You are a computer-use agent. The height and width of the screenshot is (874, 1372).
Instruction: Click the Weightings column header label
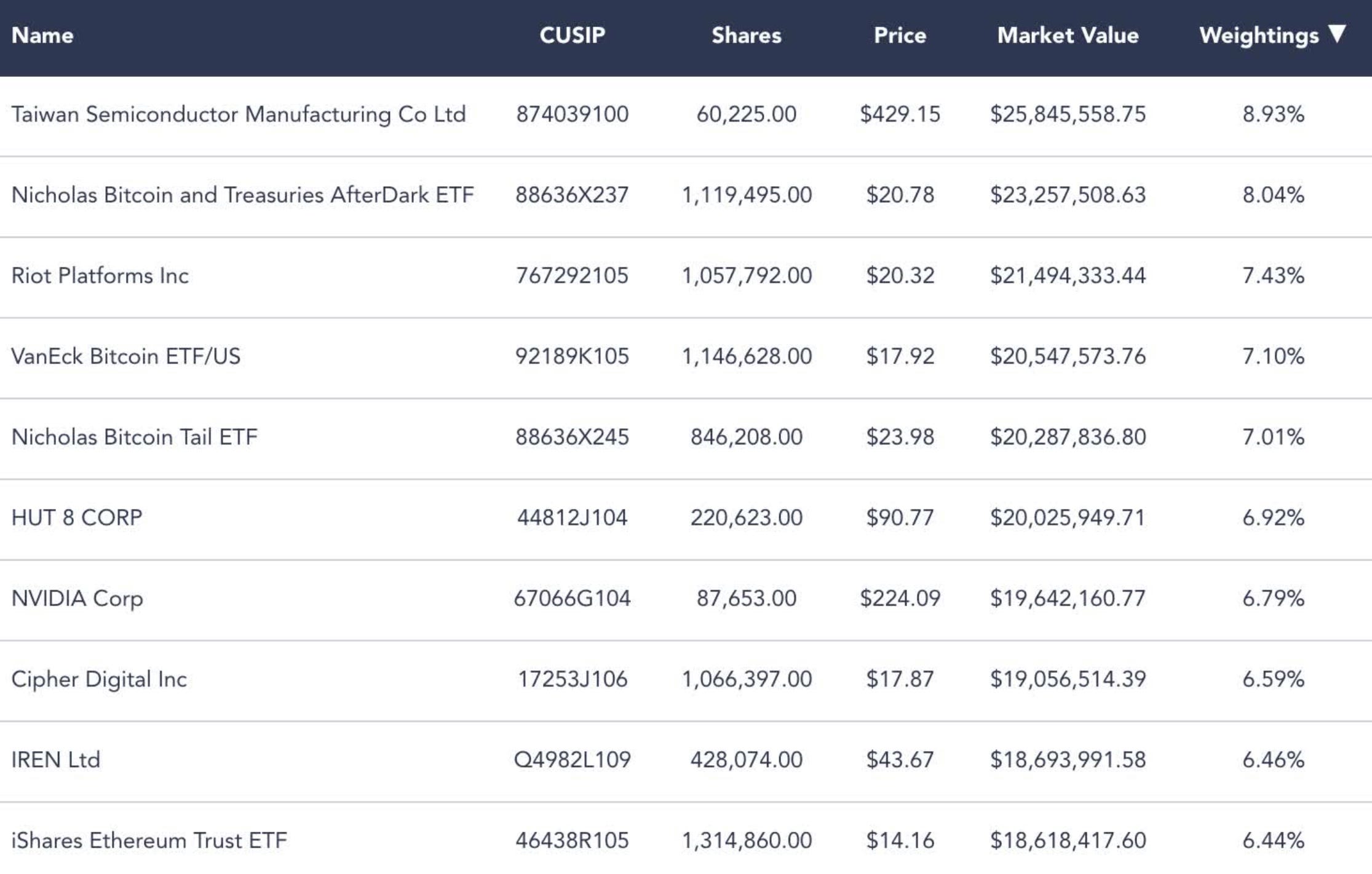[x=1259, y=36]
